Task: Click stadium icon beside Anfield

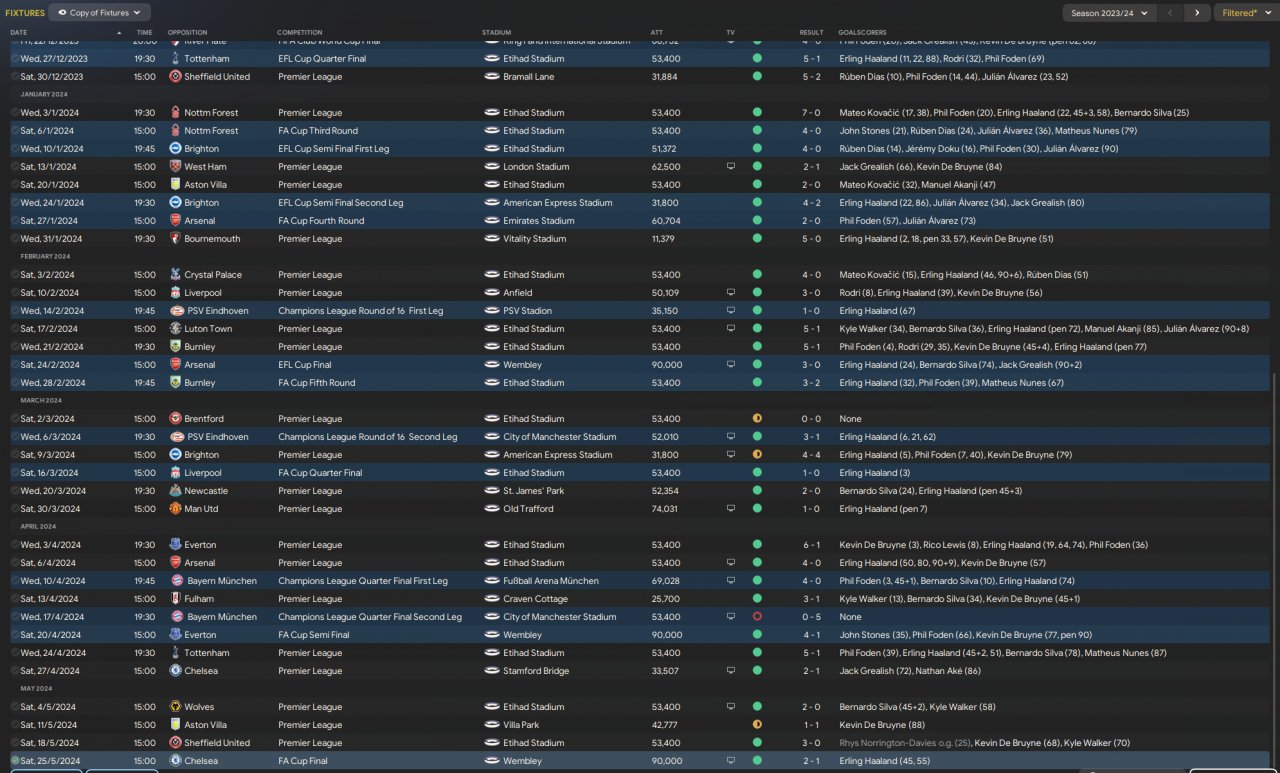Action: (492, 293)
